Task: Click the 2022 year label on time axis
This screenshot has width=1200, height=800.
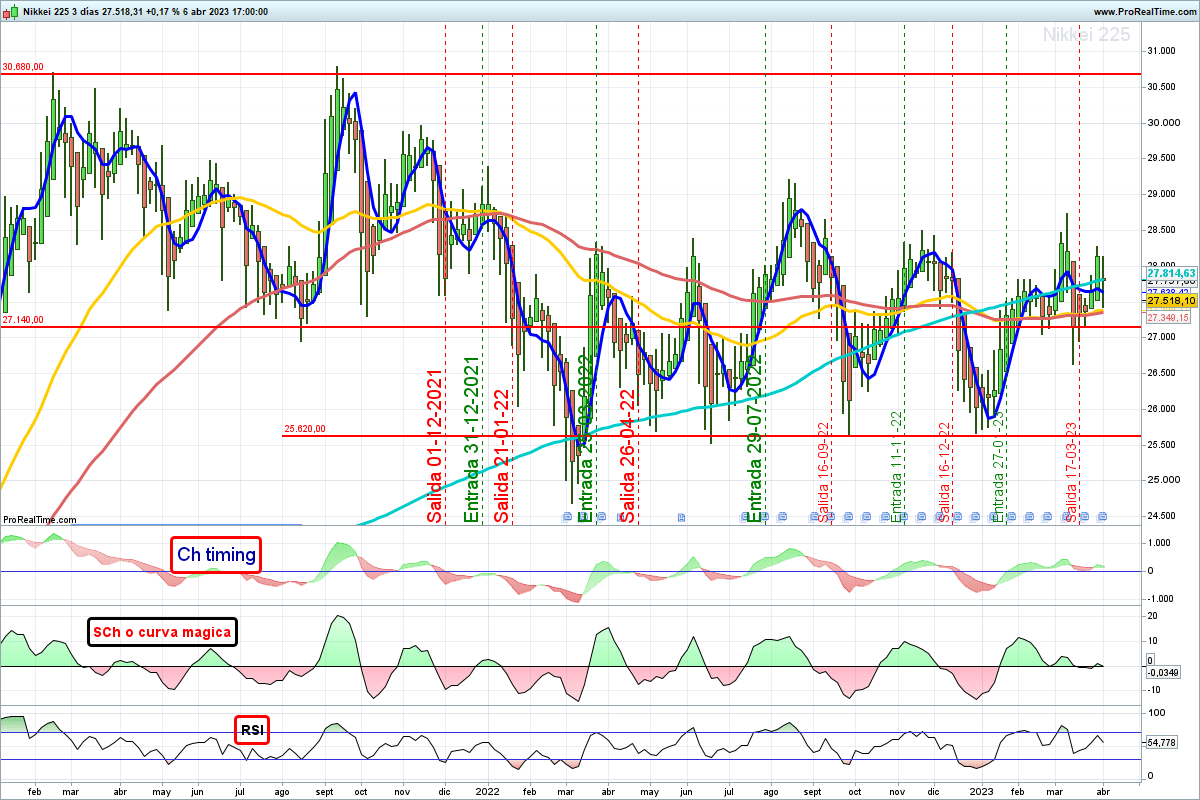Action: pyautogui.click(x=487, y=791)
